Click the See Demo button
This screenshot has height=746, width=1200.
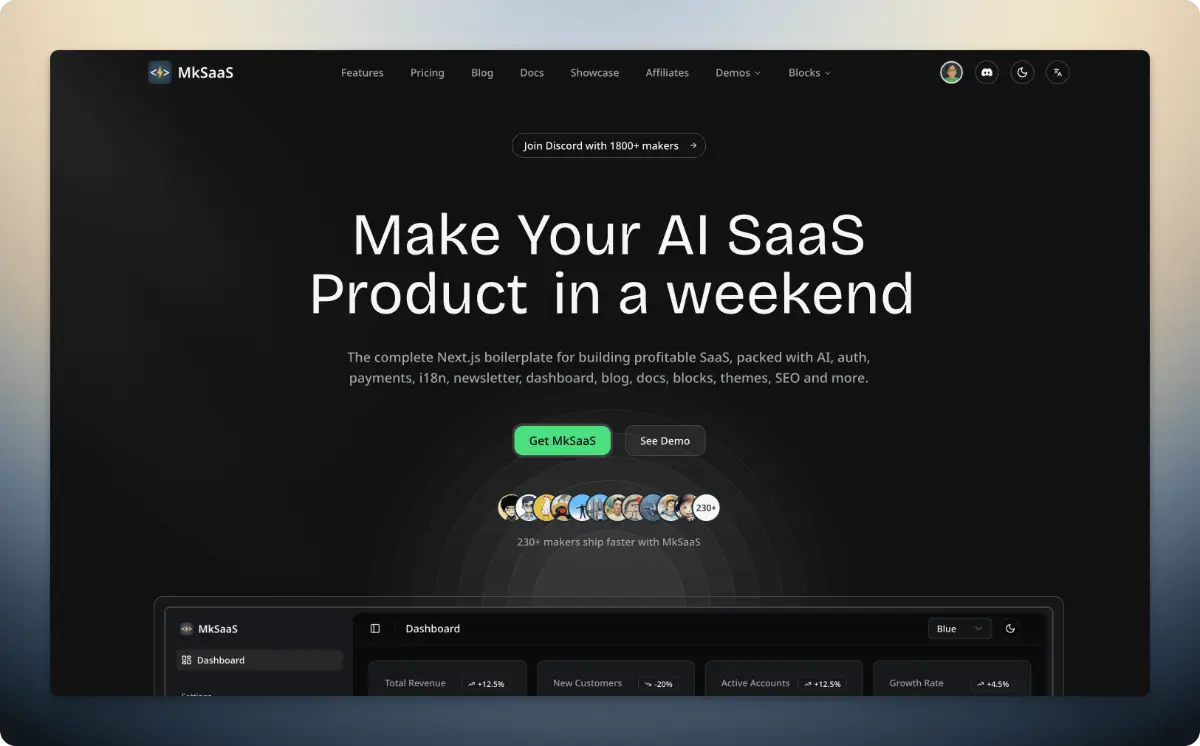click(665, 441)
